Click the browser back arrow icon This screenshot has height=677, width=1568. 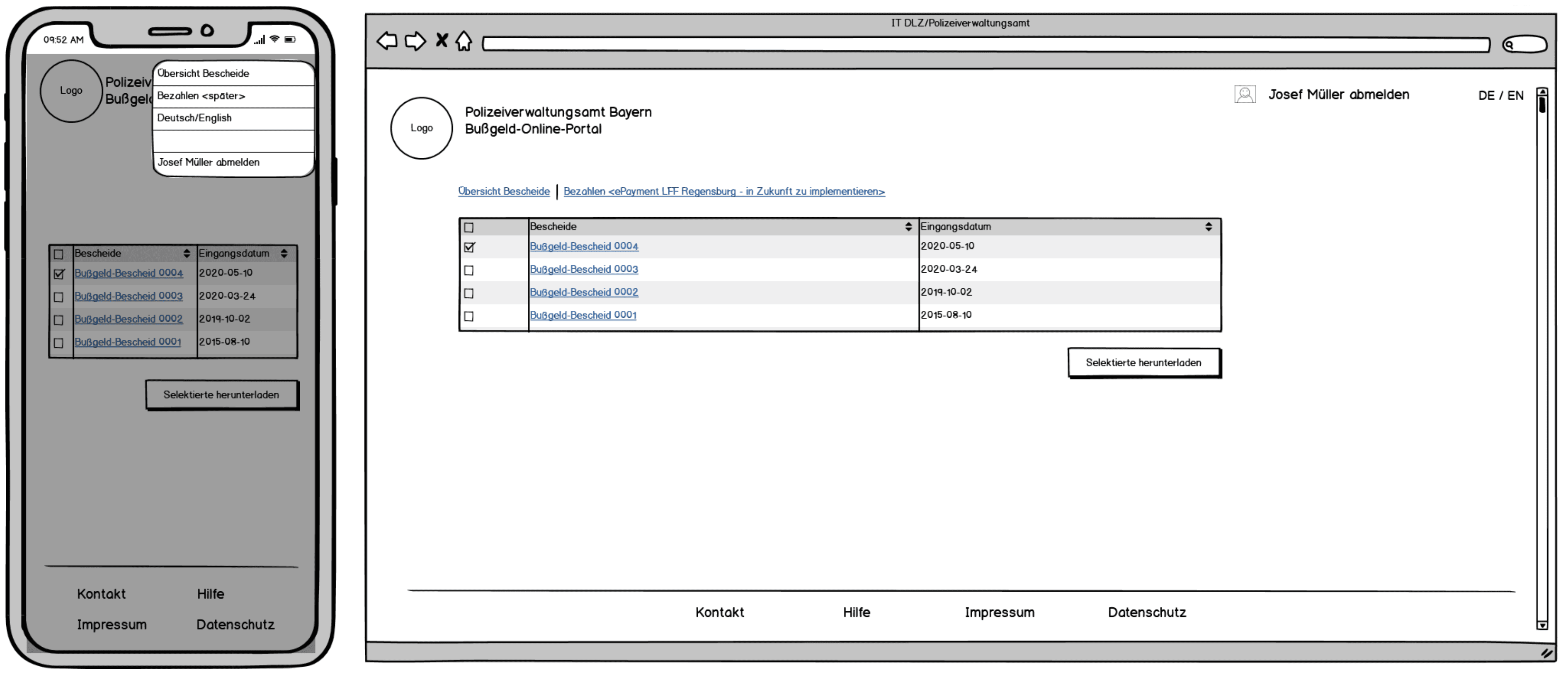pos(387,41)
